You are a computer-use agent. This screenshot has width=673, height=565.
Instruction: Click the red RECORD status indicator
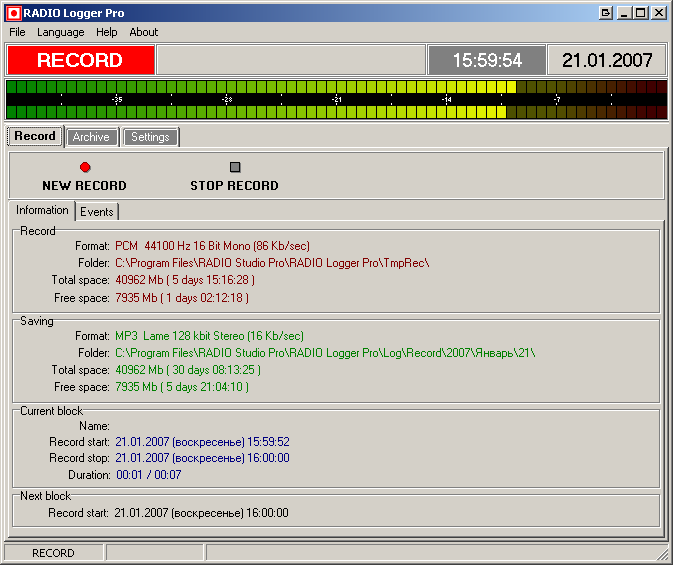click(x=81, y=60)
